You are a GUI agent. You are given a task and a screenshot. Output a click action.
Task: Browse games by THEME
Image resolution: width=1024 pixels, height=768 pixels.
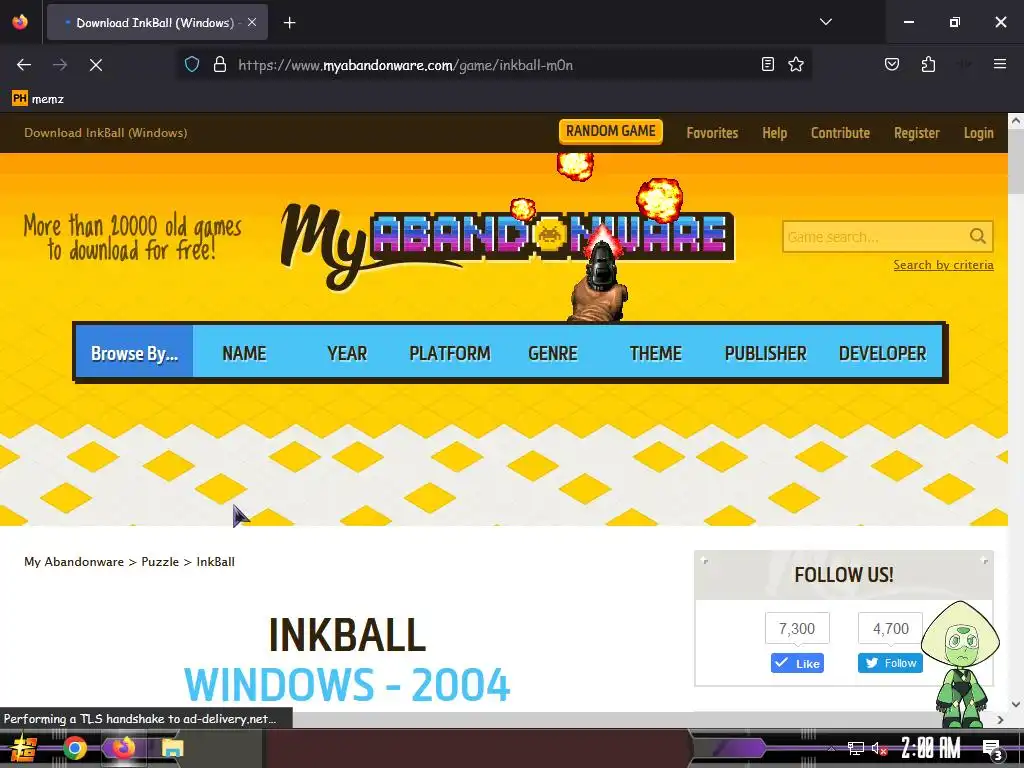coord(656,353)
